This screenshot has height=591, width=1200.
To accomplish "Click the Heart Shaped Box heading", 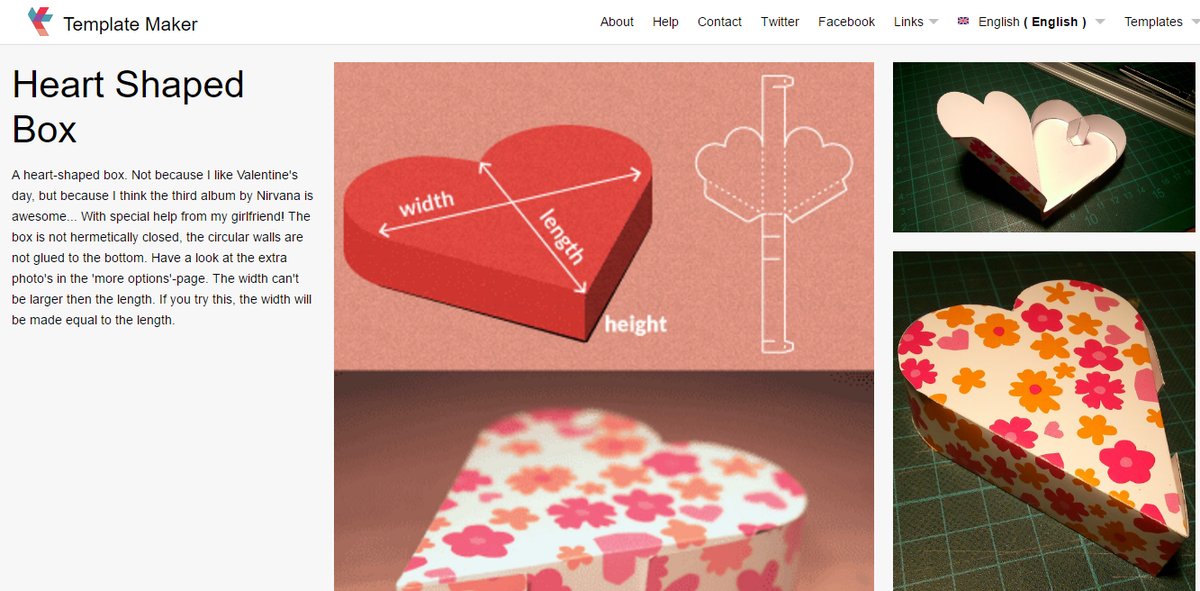I will pos(128,106).
